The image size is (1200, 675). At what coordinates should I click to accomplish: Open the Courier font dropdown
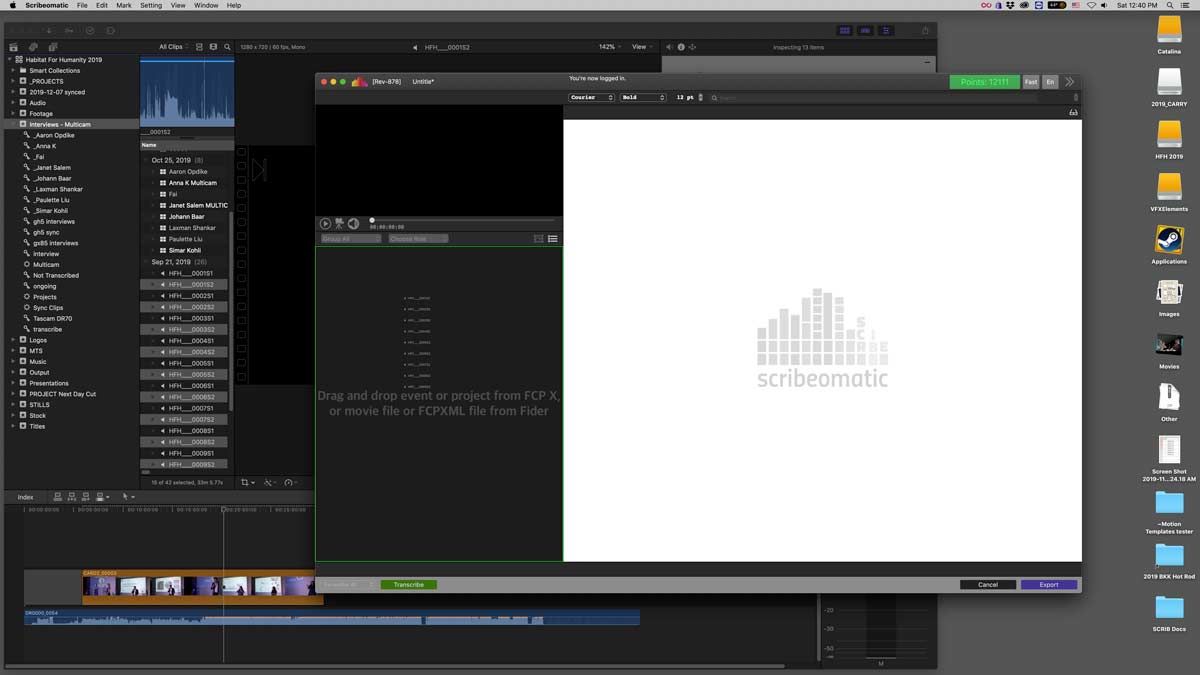(591, 97)
